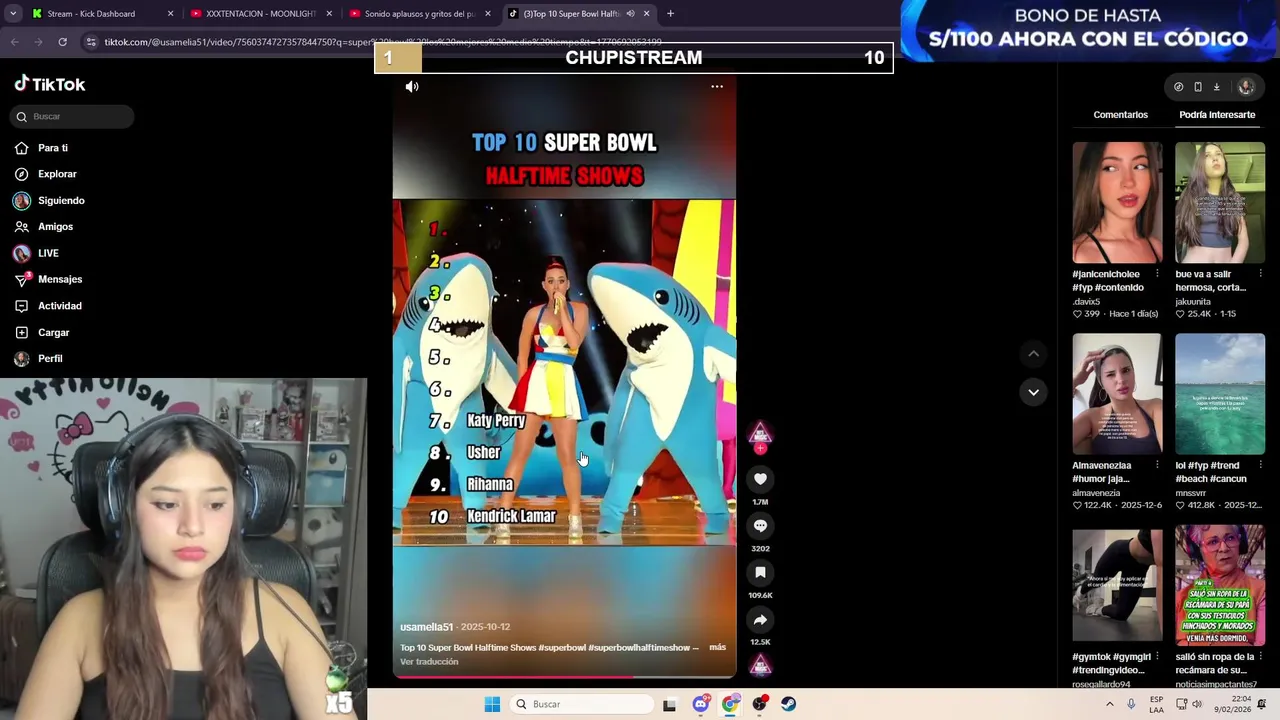Image resolution: width=1280 pixels, height=720 pixels.
Task: Open the creator avatar above the like button
Action: point(760,434)
